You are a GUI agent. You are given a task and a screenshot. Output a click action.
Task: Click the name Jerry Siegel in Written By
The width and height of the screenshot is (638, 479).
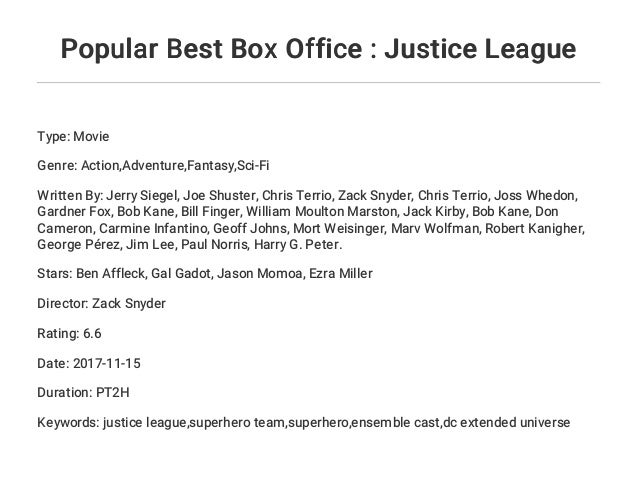point(142,196)
